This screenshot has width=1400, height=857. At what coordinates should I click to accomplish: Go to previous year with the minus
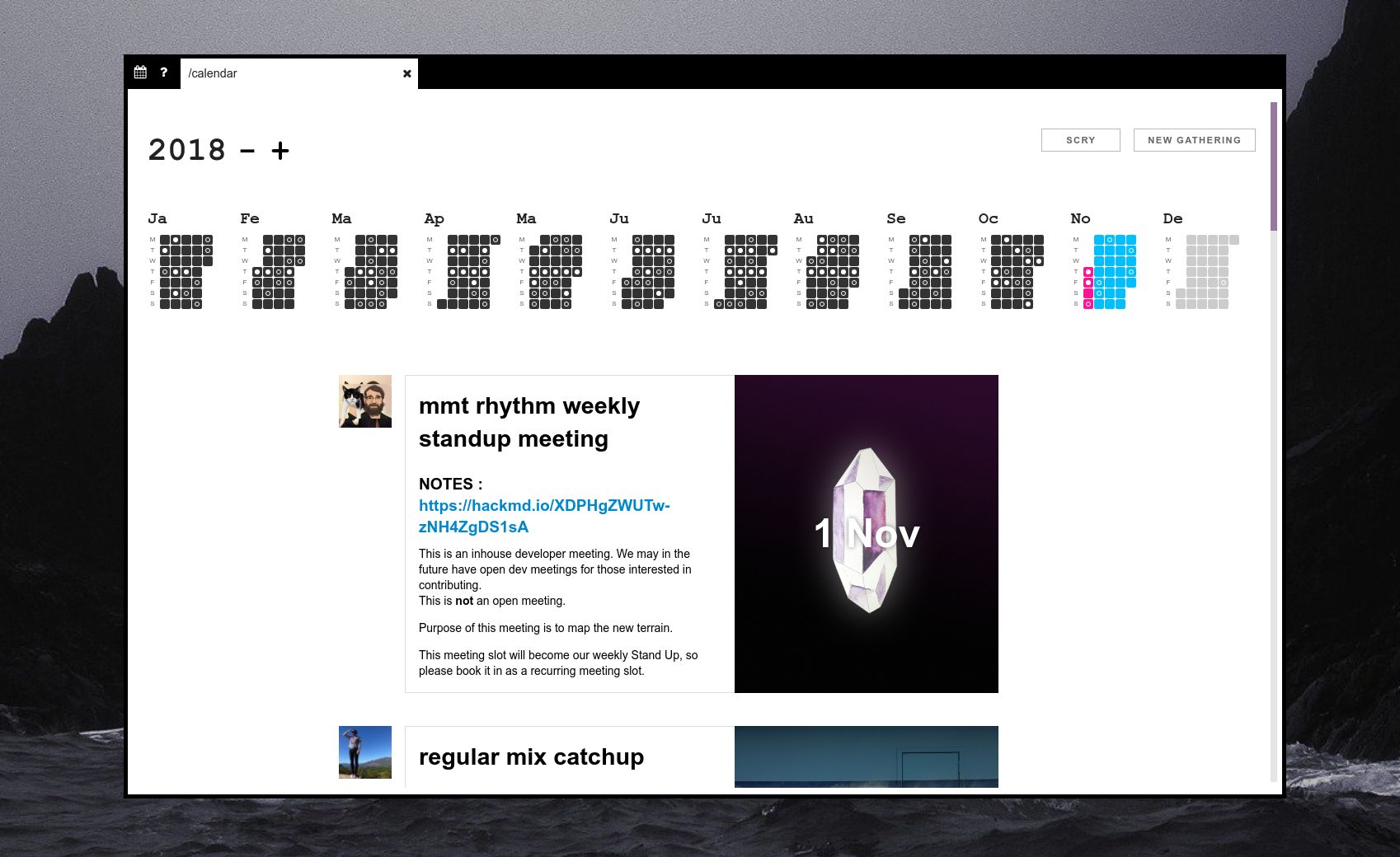click(247, 151)
